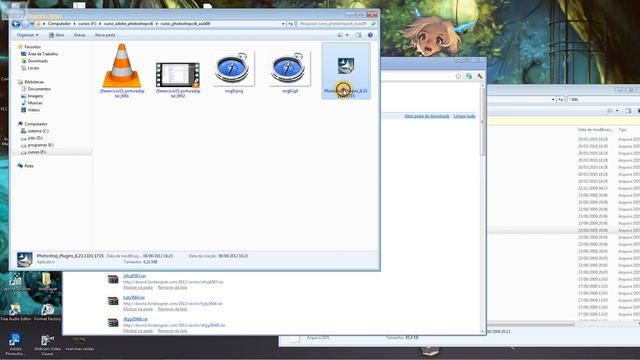Screen dimensions: 640x360
Task: Click Remover da lista under the third download
Action: coord(172,331)
